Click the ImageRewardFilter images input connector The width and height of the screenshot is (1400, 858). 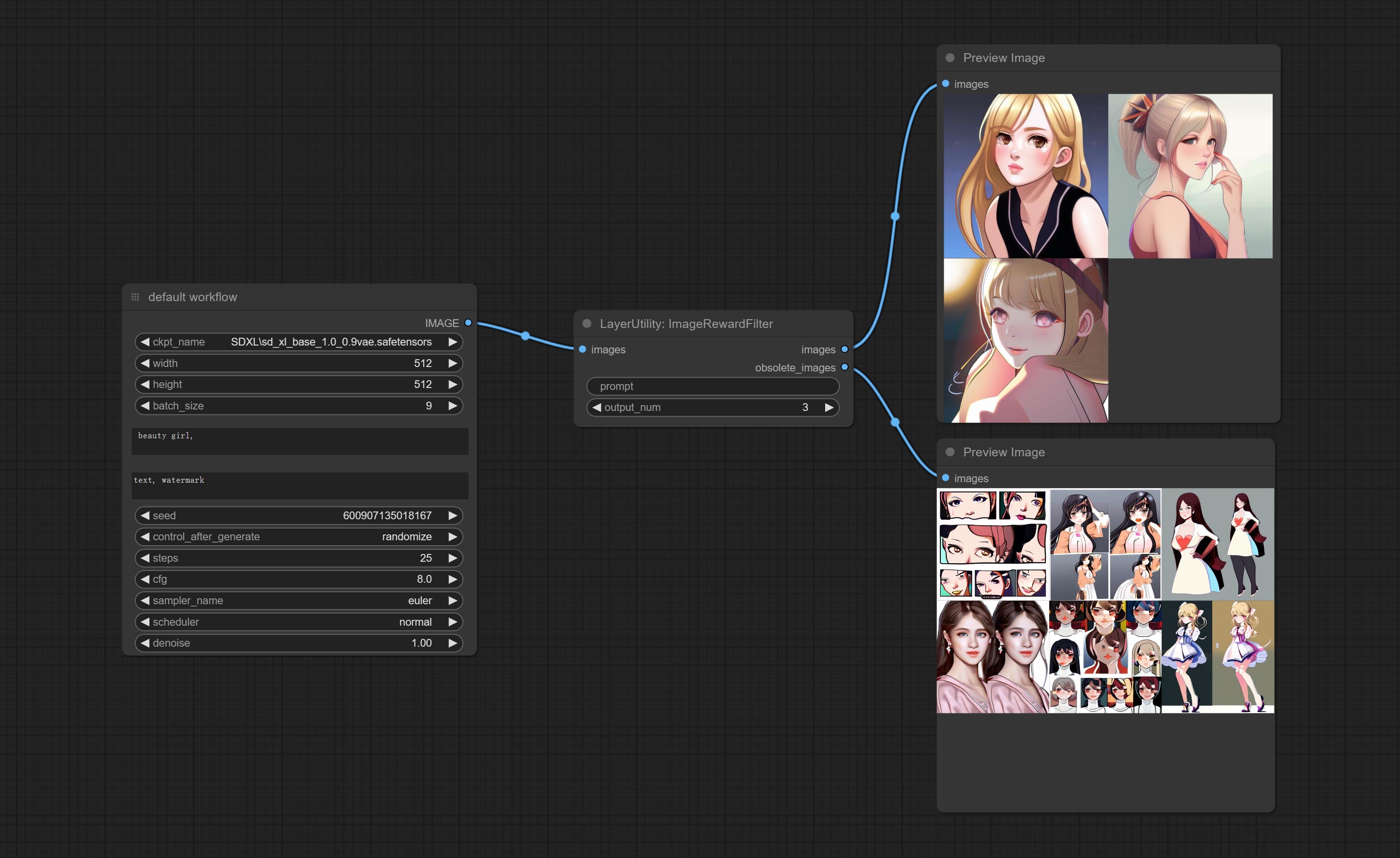tap(582, 349)
